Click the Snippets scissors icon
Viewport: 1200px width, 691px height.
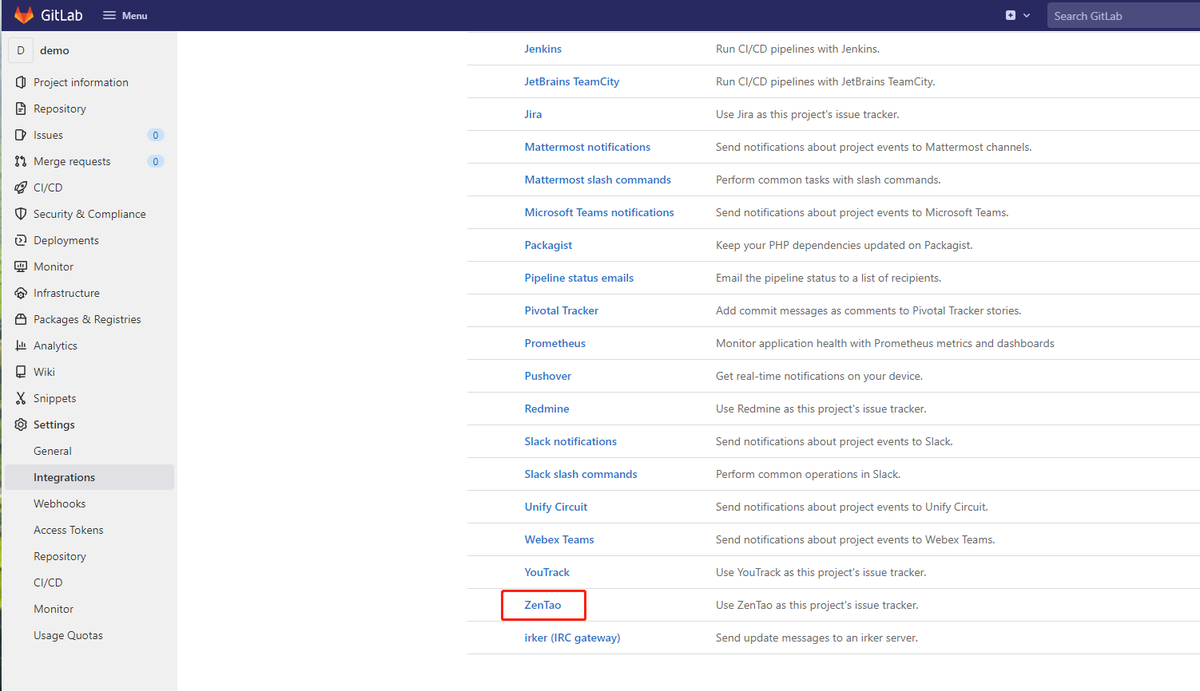[21, 398]
